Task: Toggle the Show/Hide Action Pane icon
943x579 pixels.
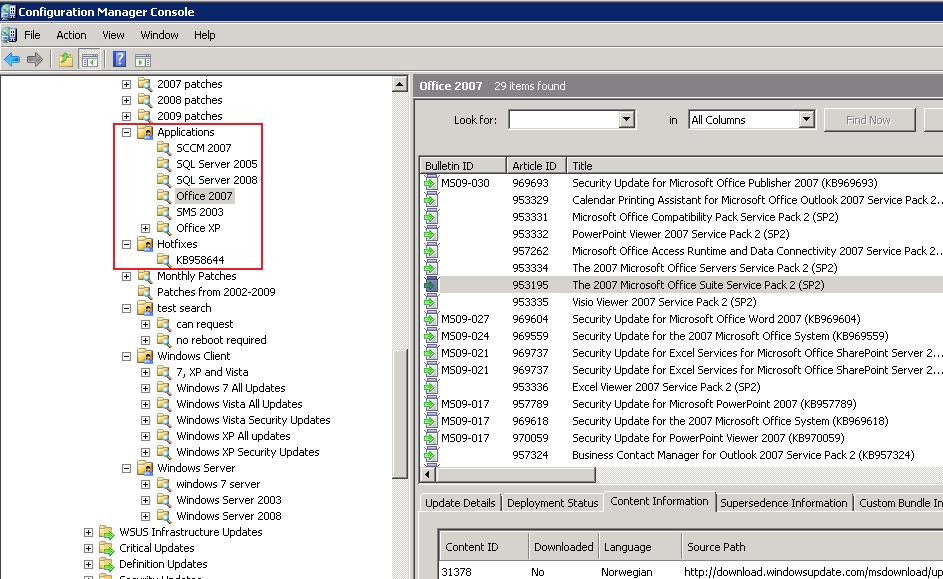Action: point(143,60)
